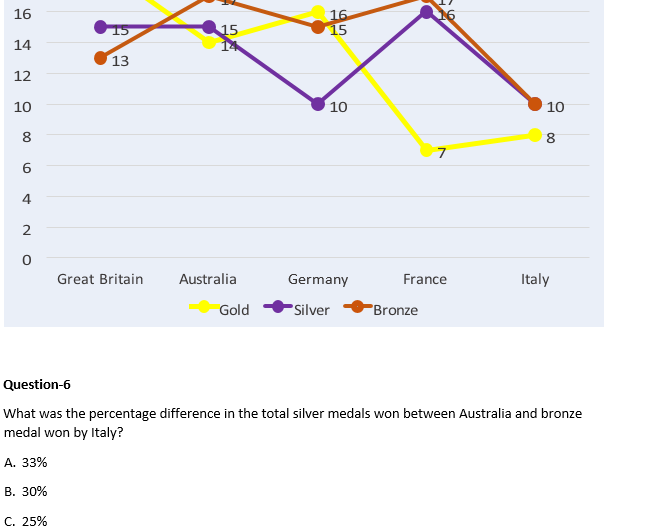Select answer option A. 33%
Screen dimensions: 668x532
coord(26,462)
